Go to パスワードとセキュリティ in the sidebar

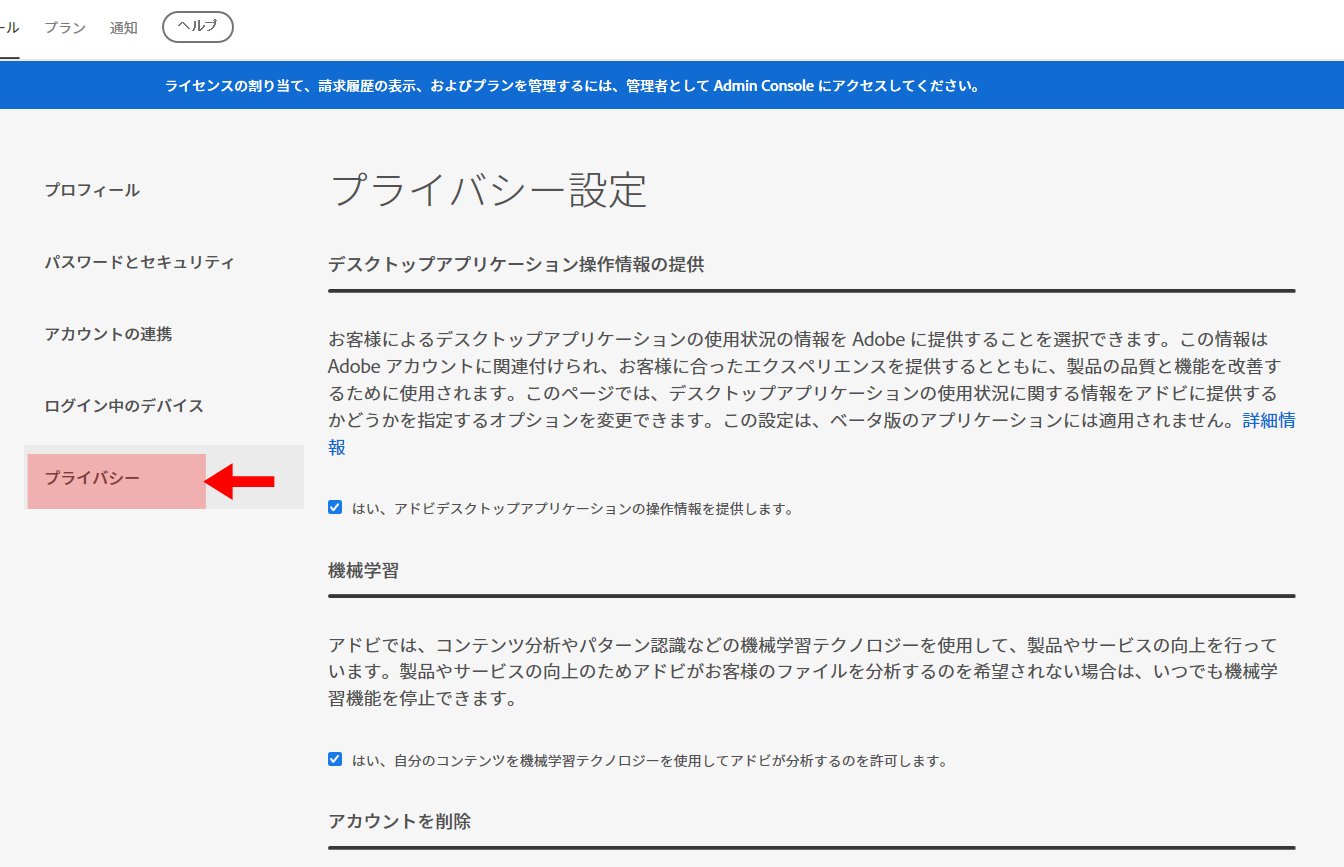tap(139, 262)
